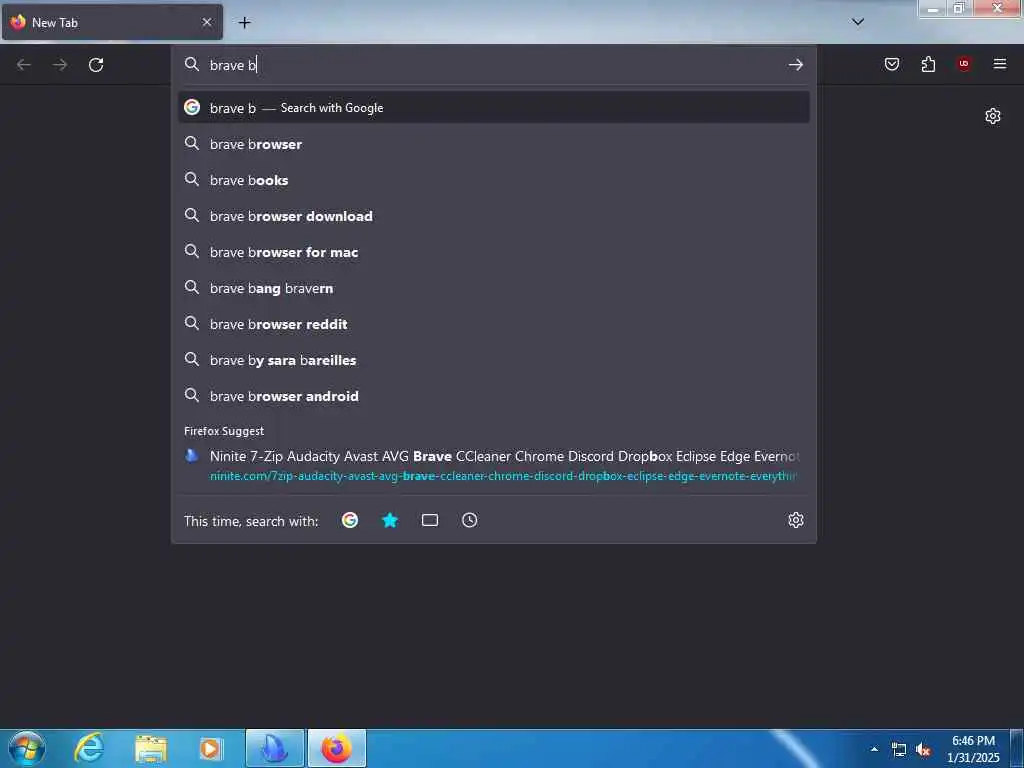Viewport: 1024px width, 768px height.
Task: Select suggestion 'brave browser'
Action: 493,144
